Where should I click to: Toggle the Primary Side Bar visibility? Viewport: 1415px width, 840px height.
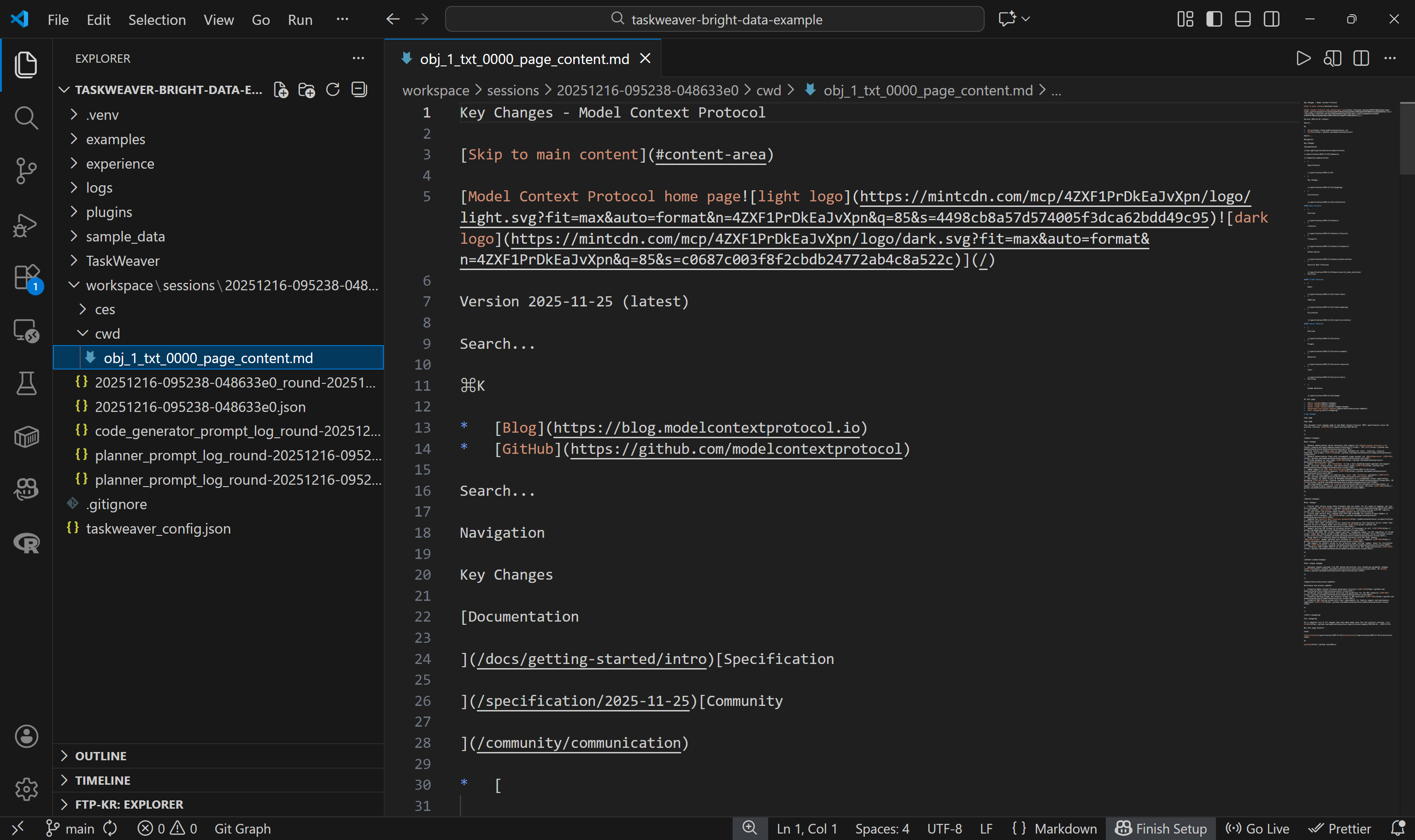pyautogui.click(x=1214, y=19)
